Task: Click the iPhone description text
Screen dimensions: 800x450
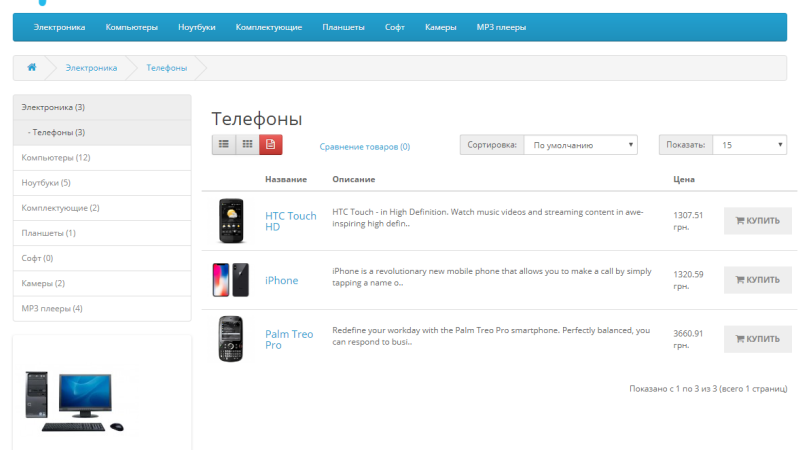Action: pyautogui.click(x=492, y=277)
